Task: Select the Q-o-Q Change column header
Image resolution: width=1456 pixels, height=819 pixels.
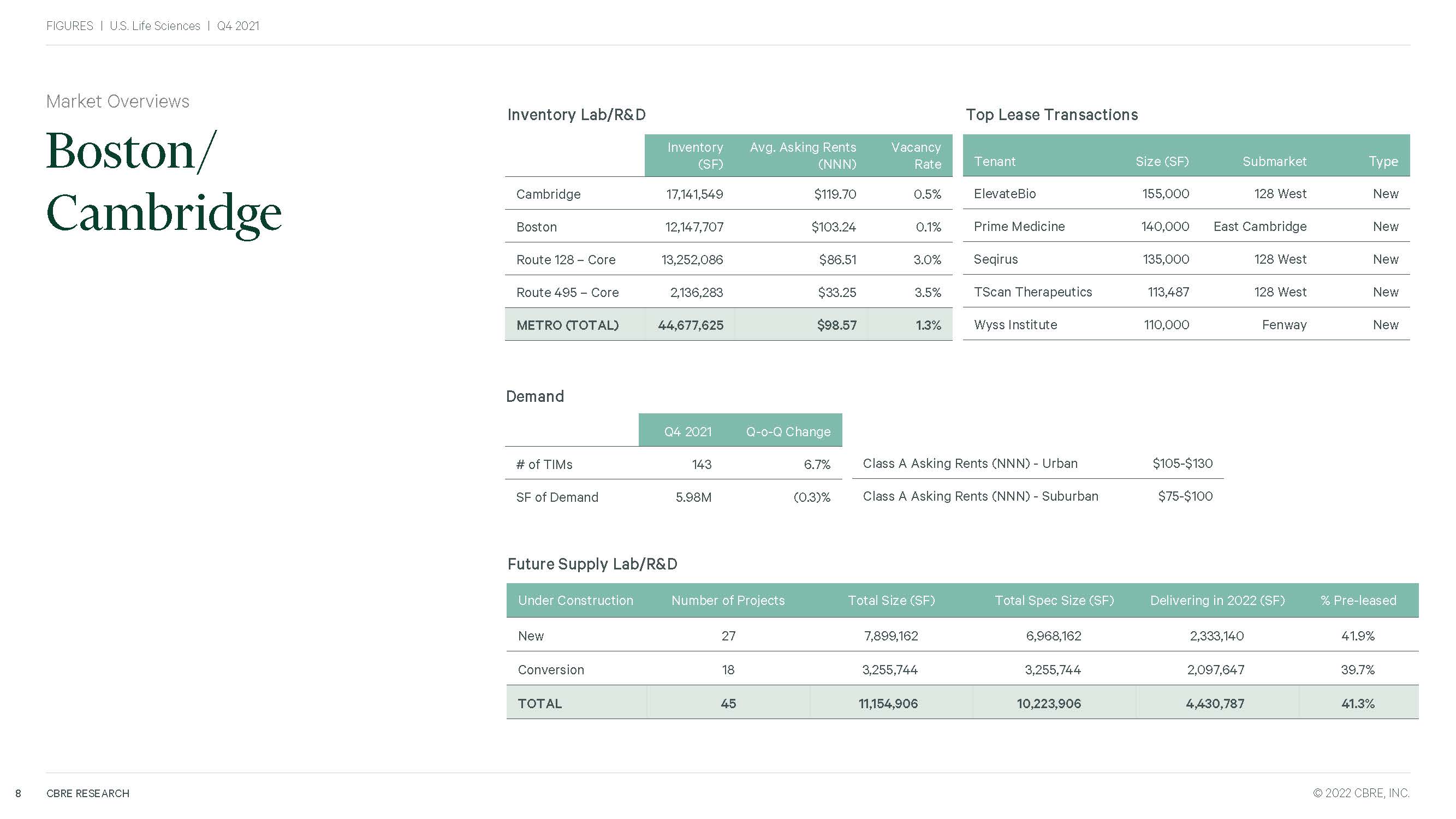Action: click(788, 432)
